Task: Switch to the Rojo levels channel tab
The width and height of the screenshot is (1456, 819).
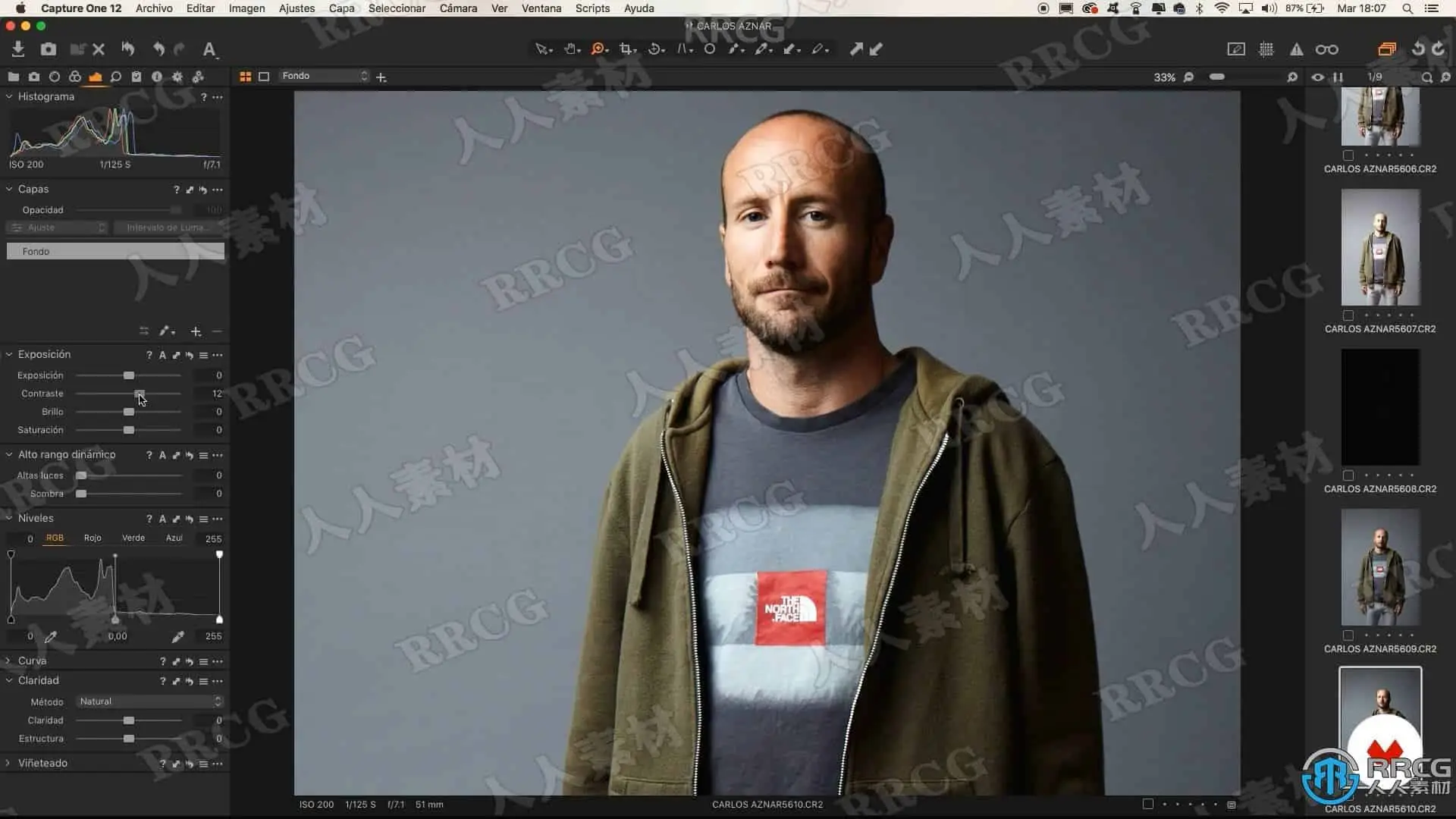Action: pyautogui.click(x=93, y=538)
